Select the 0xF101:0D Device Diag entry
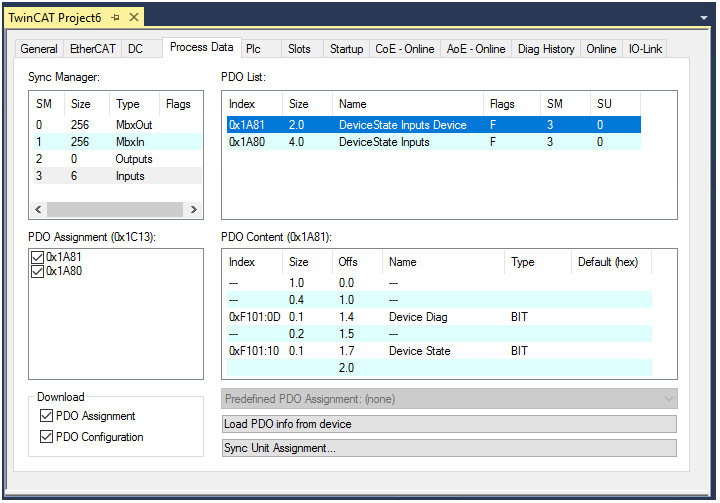Screen dimensions: 720x503 (439, 317)
